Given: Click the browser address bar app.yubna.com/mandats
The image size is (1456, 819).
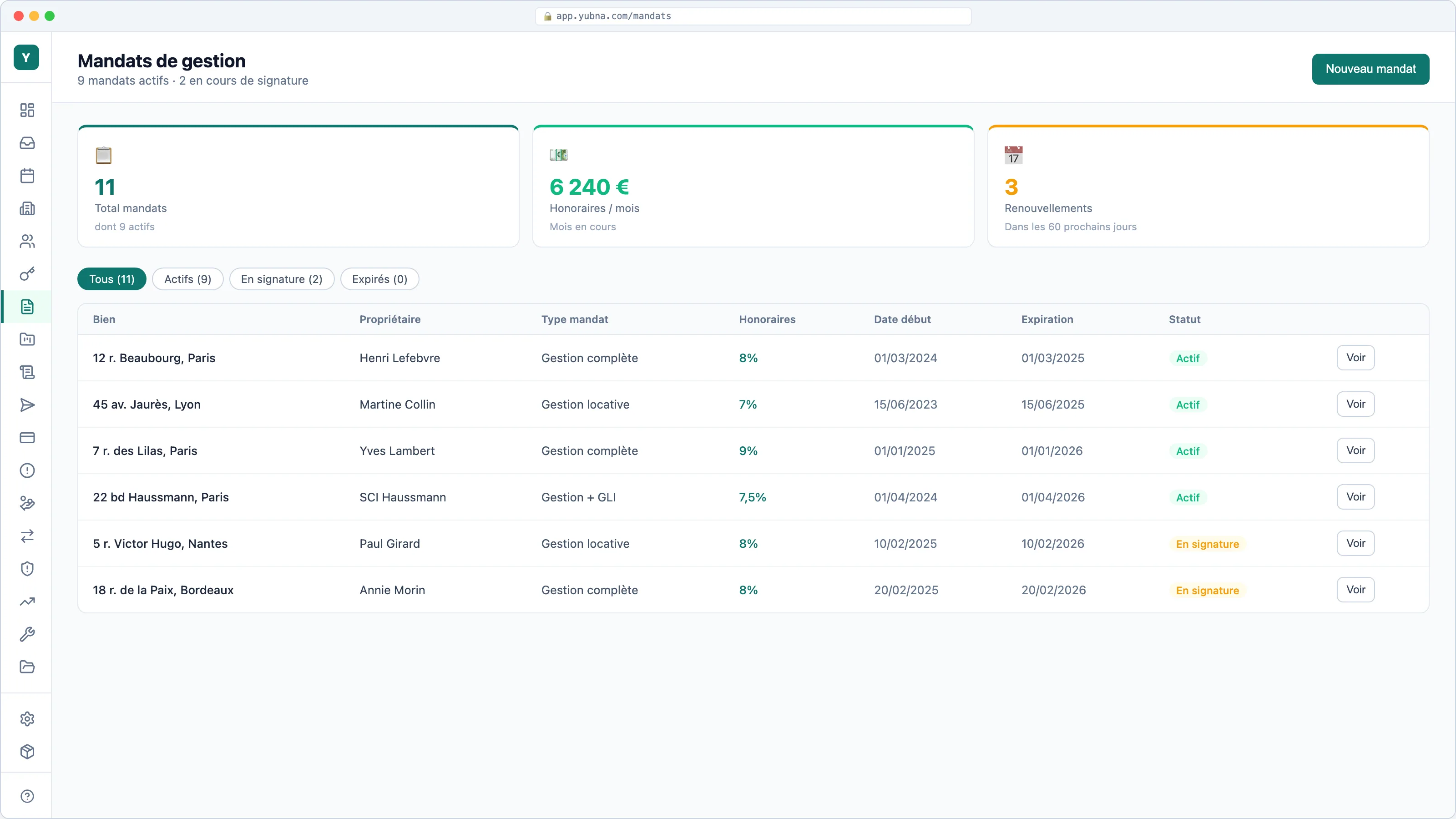Looking at the screenshot, I should (x=753, y=16).
